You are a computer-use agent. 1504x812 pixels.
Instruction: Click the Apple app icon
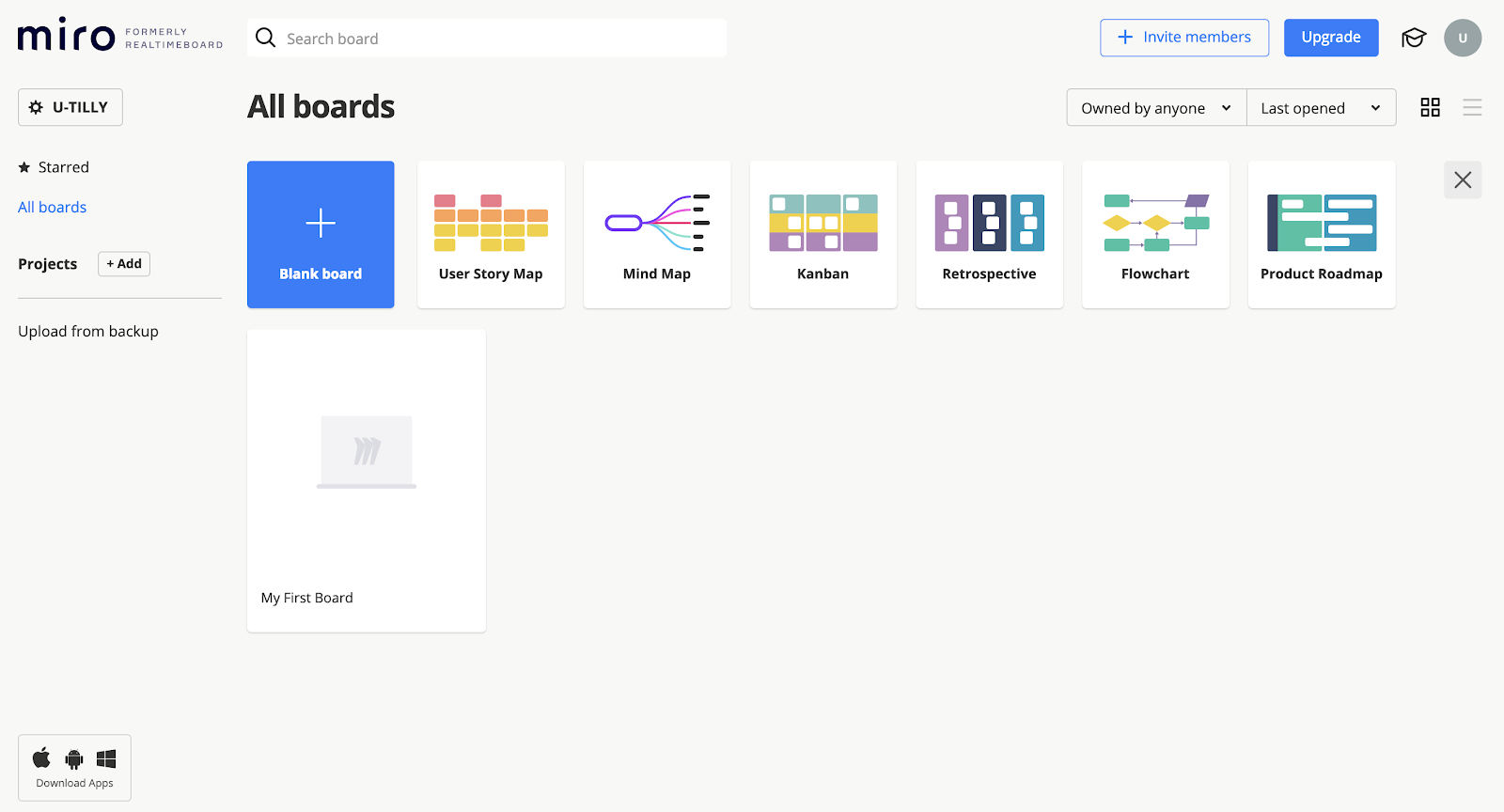(41, 757)
